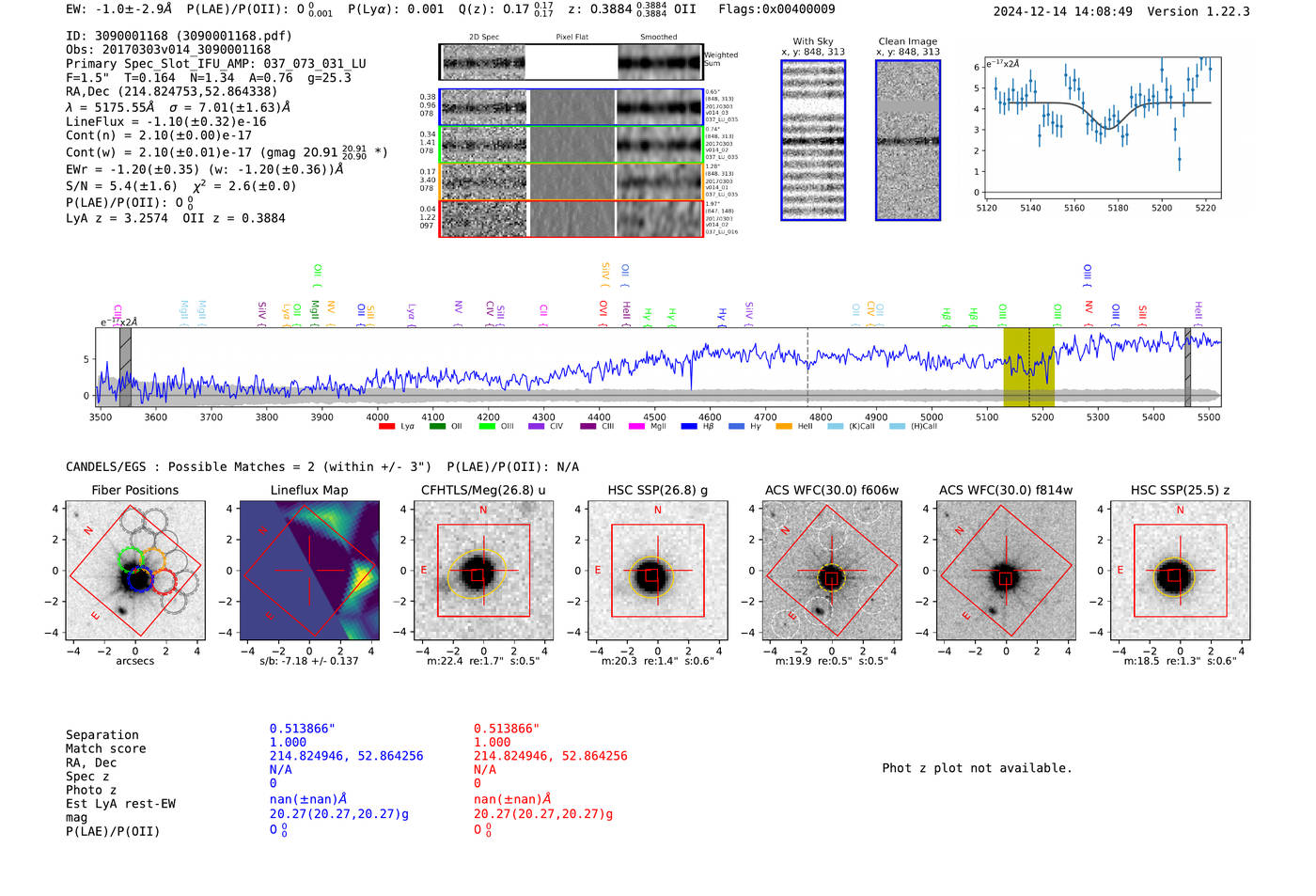Select the HSC SSP(25.5) z cutout

point(1180,570)
